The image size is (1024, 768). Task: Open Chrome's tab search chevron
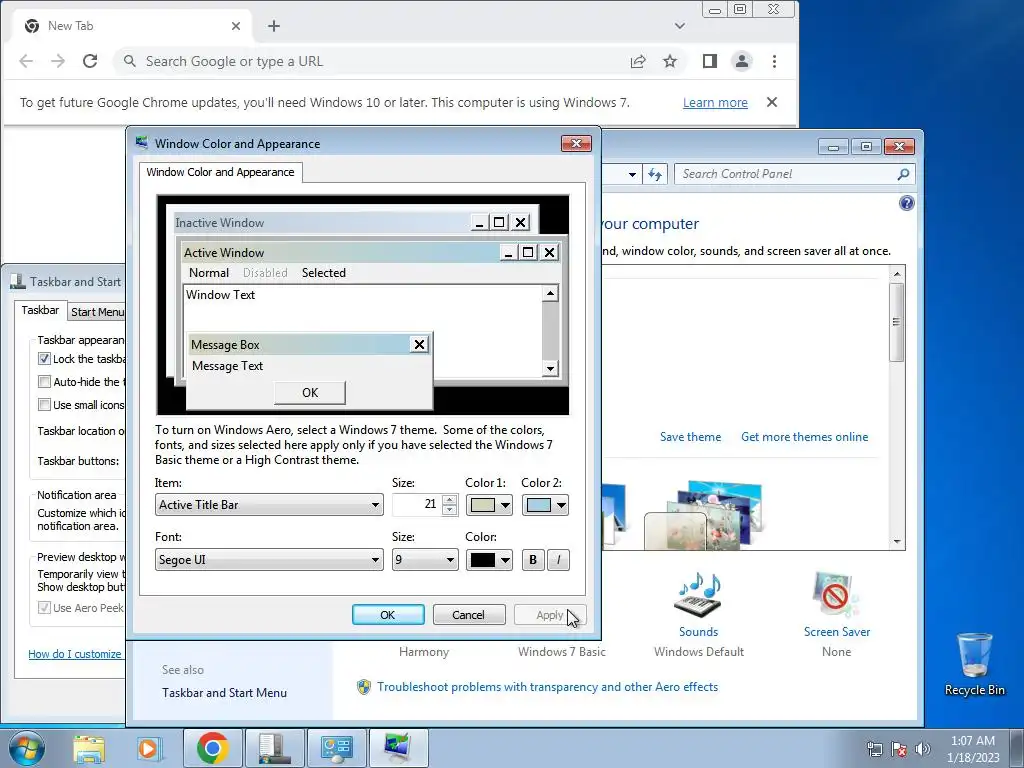[680, 26]
